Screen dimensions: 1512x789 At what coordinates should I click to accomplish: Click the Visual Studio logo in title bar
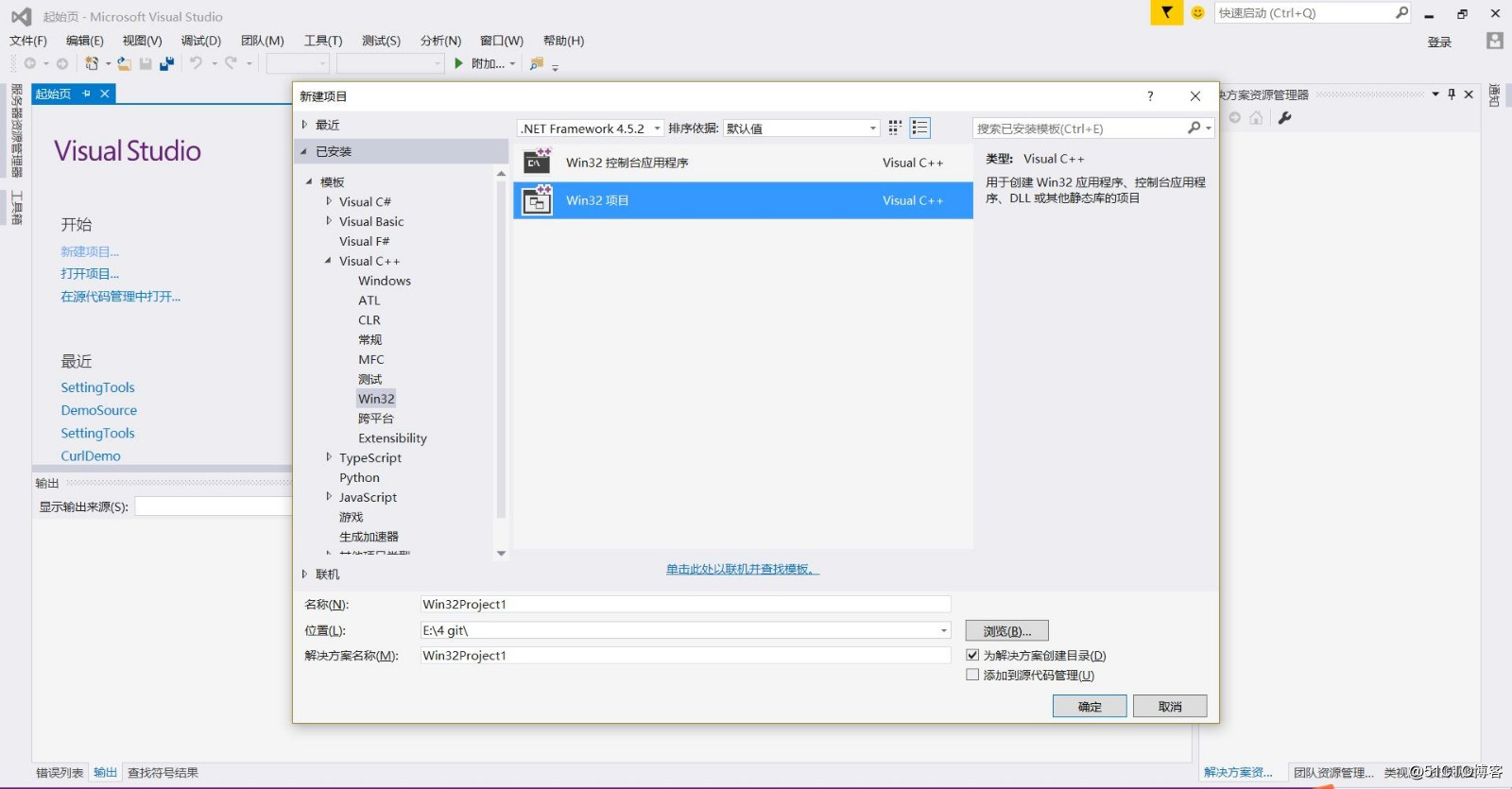pos(21,16)
